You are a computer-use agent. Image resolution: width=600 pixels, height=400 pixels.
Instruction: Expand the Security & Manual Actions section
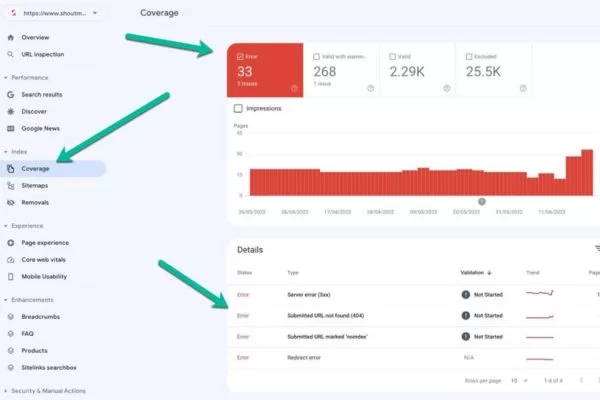pos(6,391)
